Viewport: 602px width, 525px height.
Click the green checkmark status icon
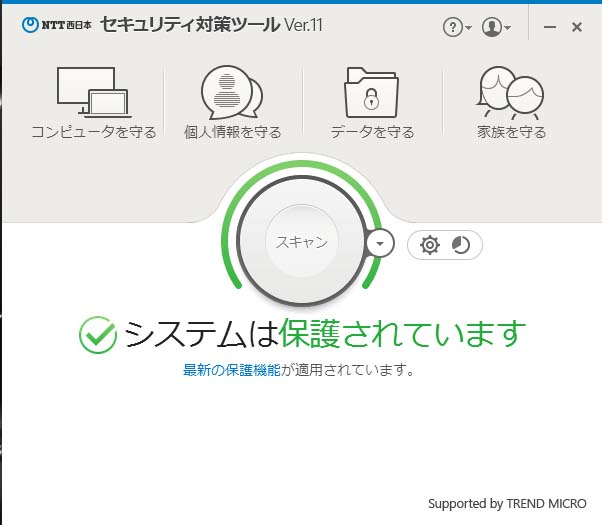point(98,335)
